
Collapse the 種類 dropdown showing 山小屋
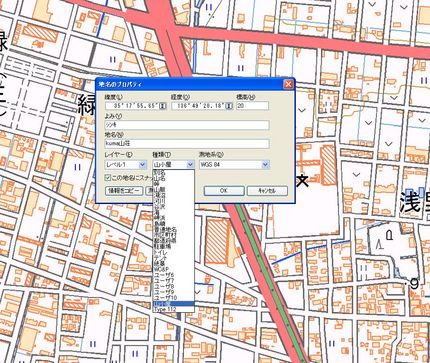[190, 165]
